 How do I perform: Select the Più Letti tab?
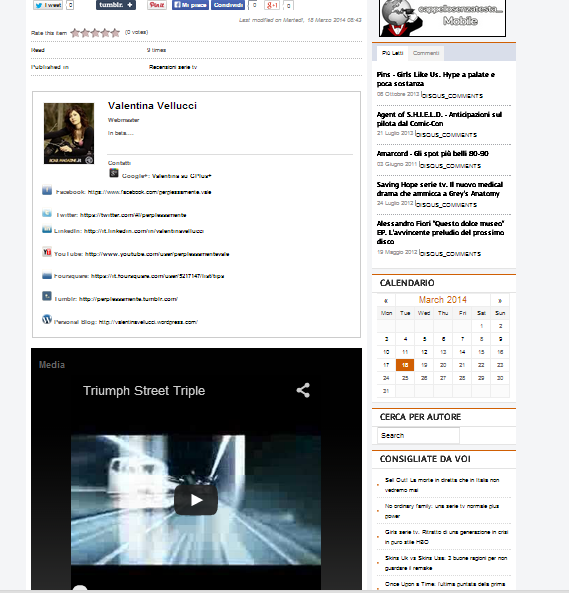[x=392, y=53]
